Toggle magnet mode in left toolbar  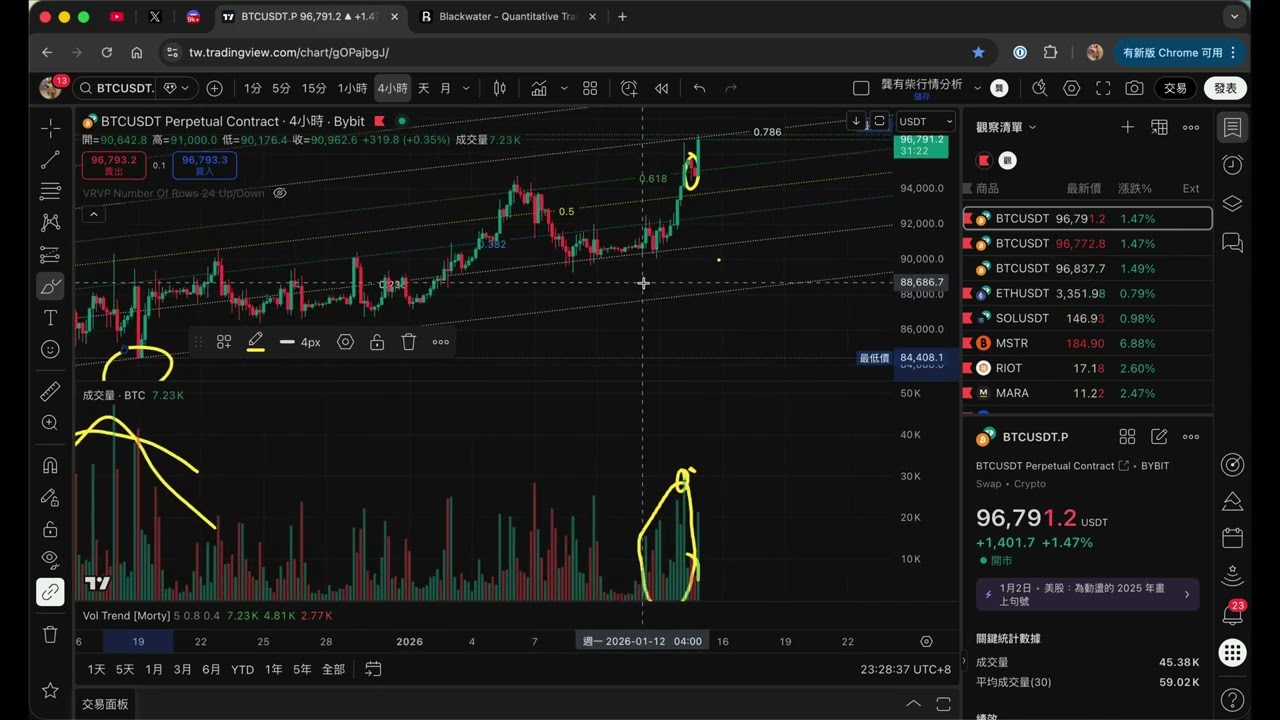point(50,466)
